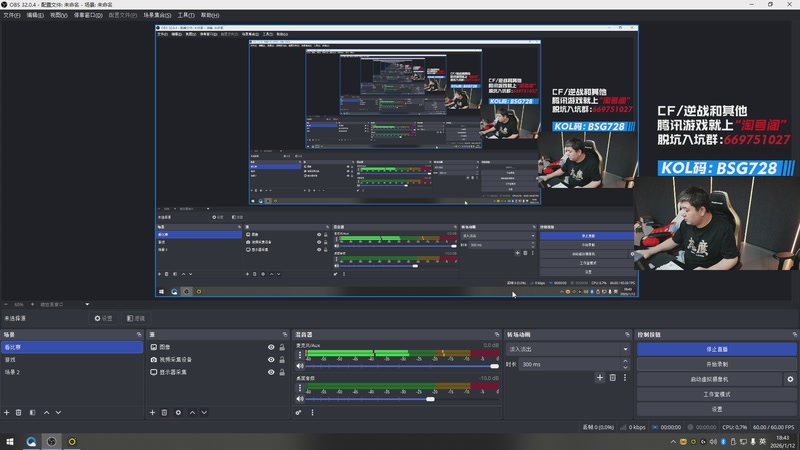The image size is (800, 450).
Task: Hide the 图像 source via eye
Action: (271, 347)
